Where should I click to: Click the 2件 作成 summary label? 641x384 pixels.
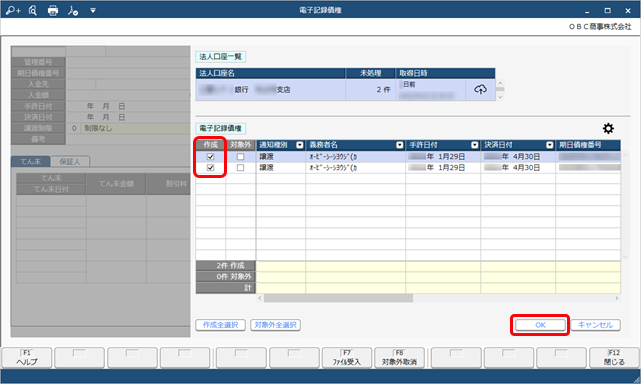coord(226,266)
